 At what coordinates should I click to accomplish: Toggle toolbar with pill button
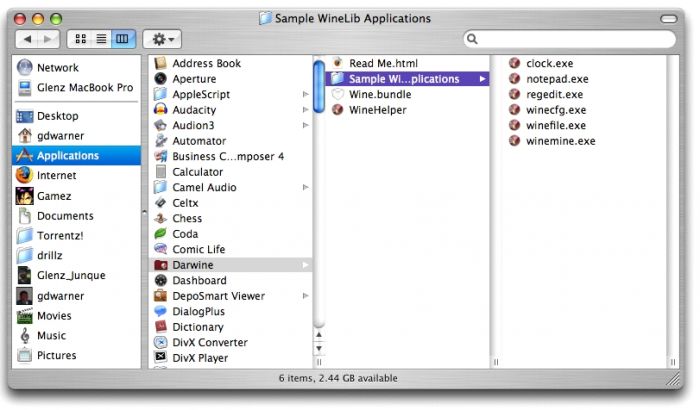(x=668, y=19)
